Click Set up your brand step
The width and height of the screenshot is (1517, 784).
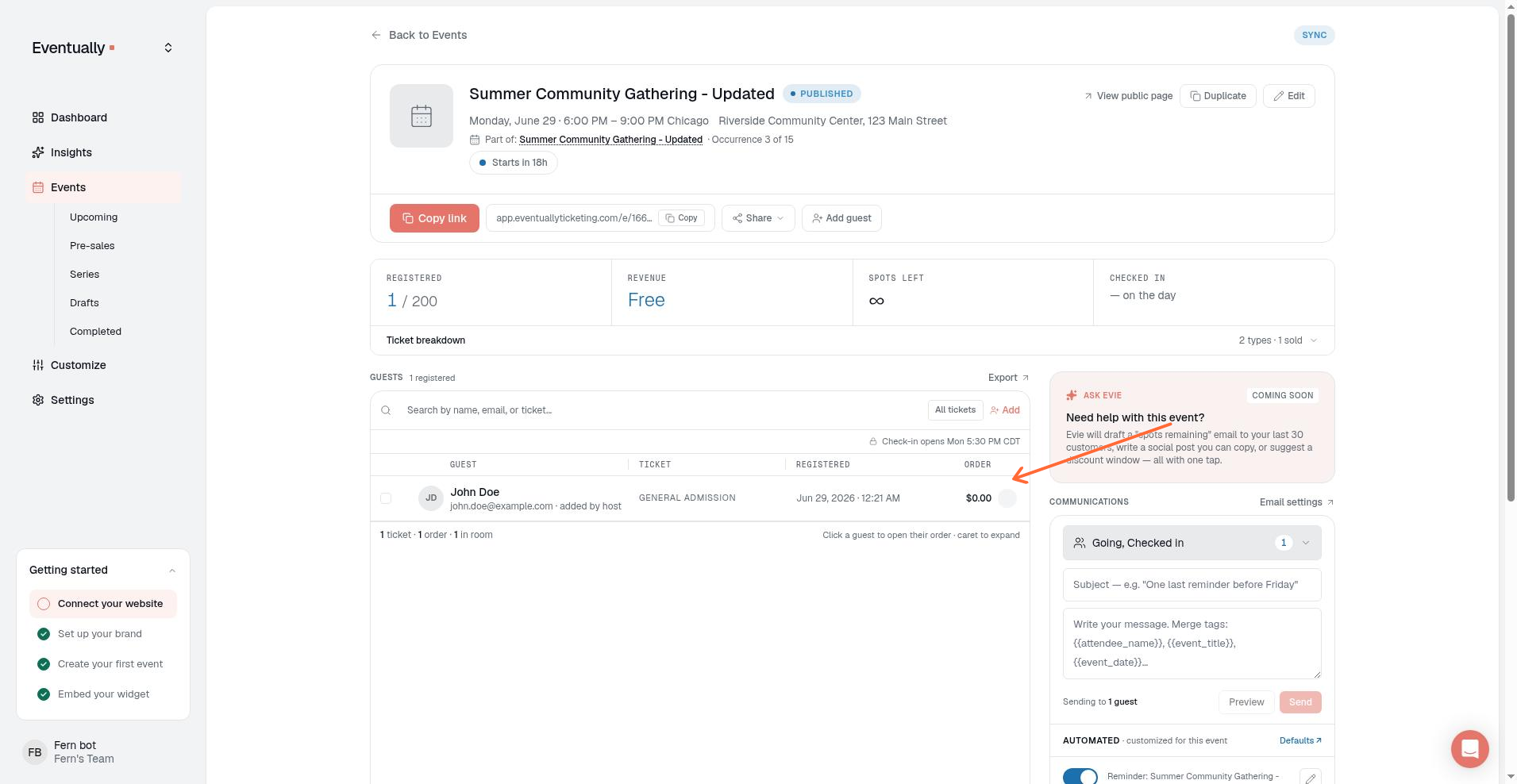click(x=100, y=634)
